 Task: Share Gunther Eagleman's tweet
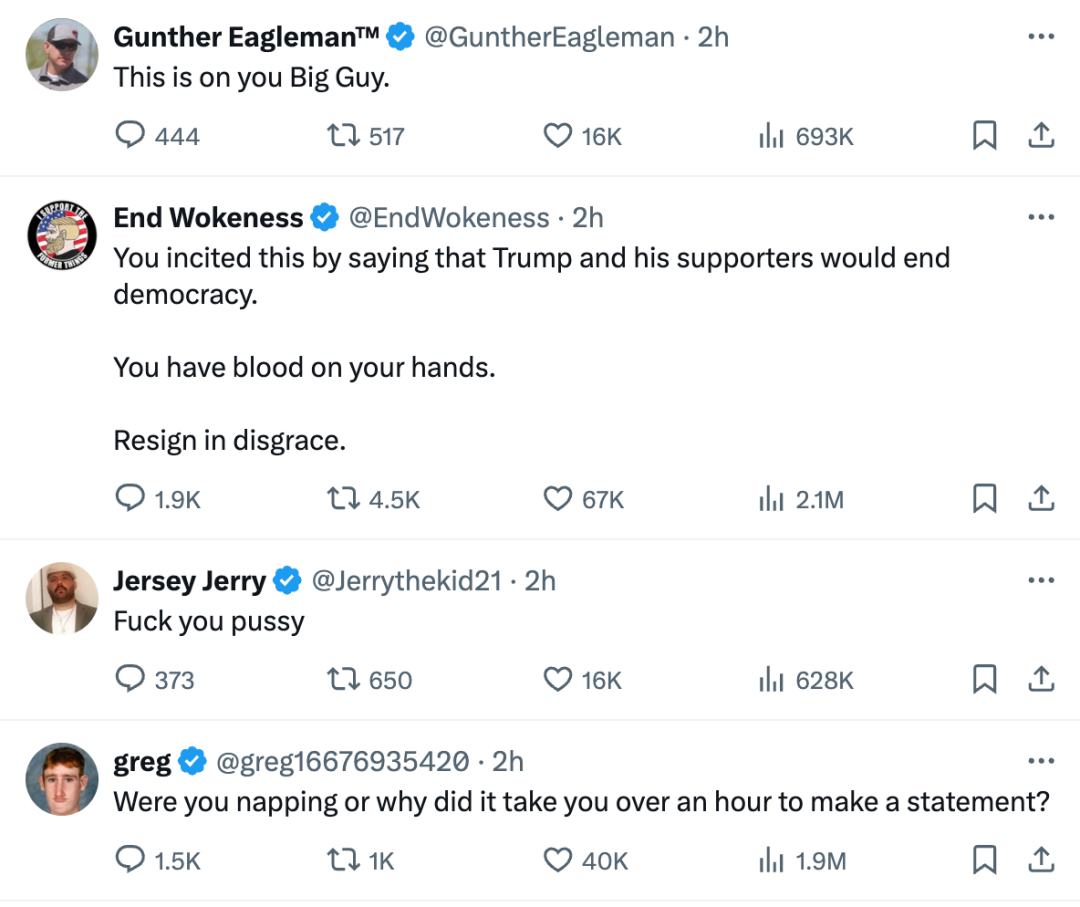pos(1041,136)
